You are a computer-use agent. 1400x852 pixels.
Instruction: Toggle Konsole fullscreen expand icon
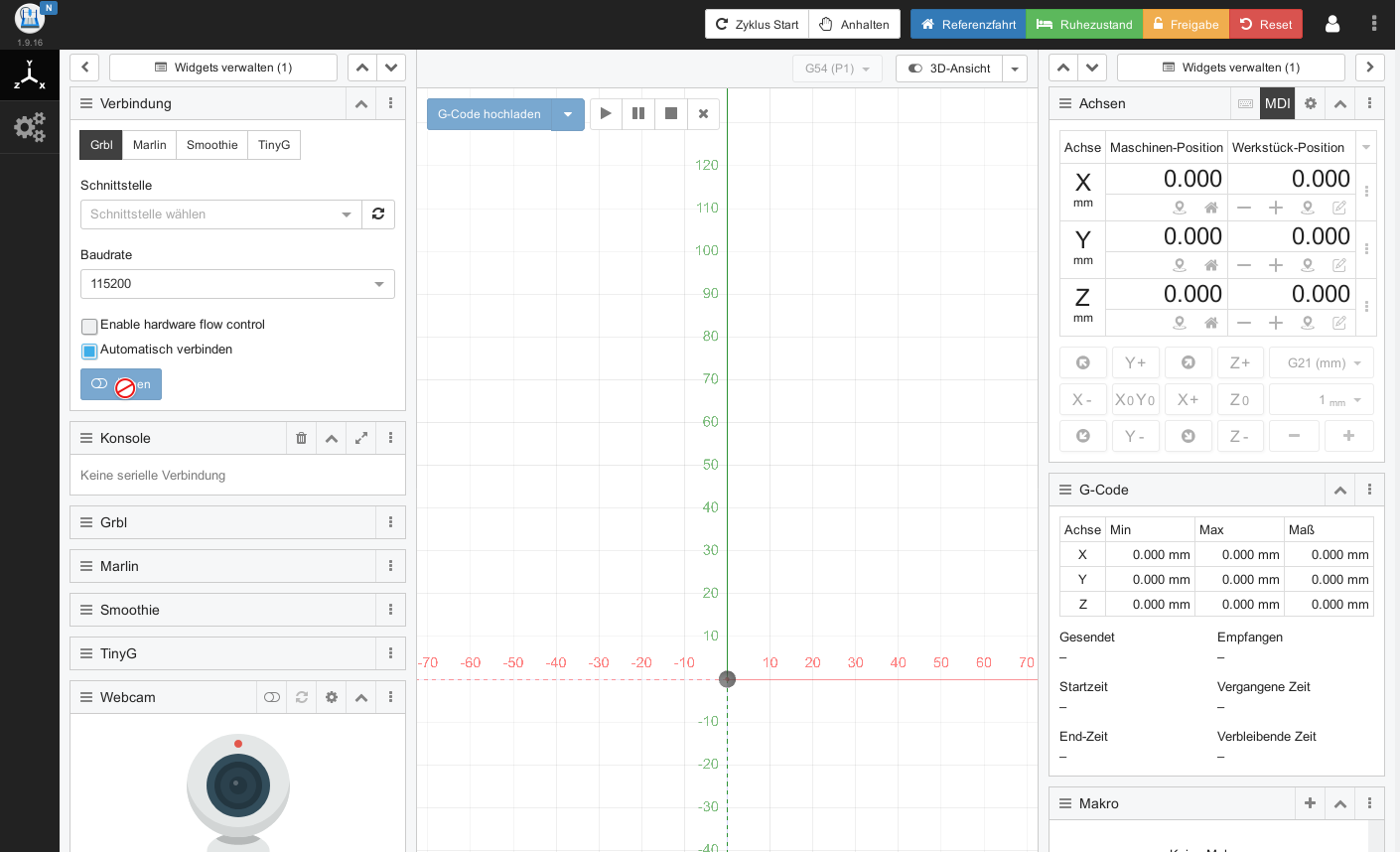361,438
